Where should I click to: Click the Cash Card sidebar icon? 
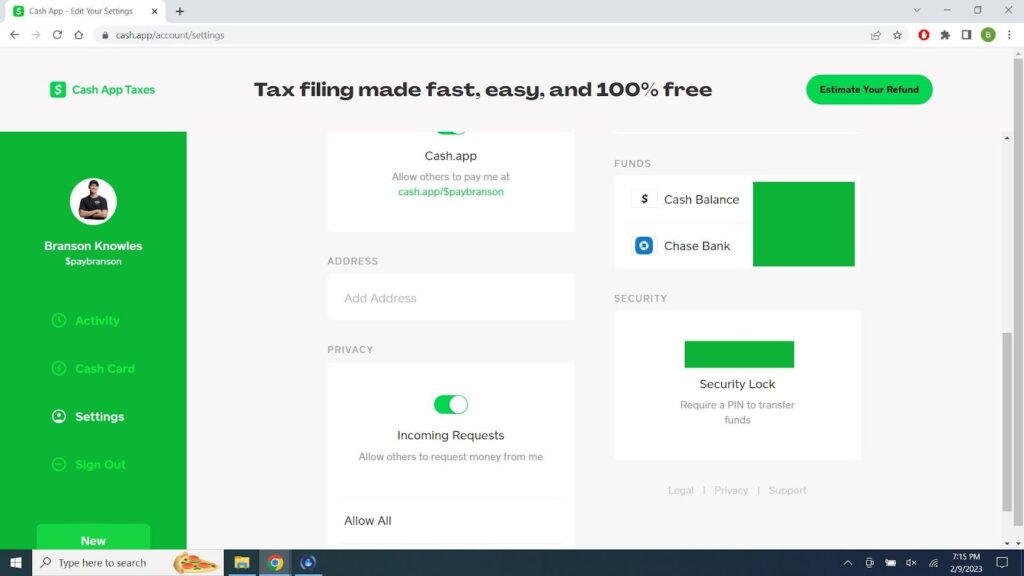coord(58,369)
